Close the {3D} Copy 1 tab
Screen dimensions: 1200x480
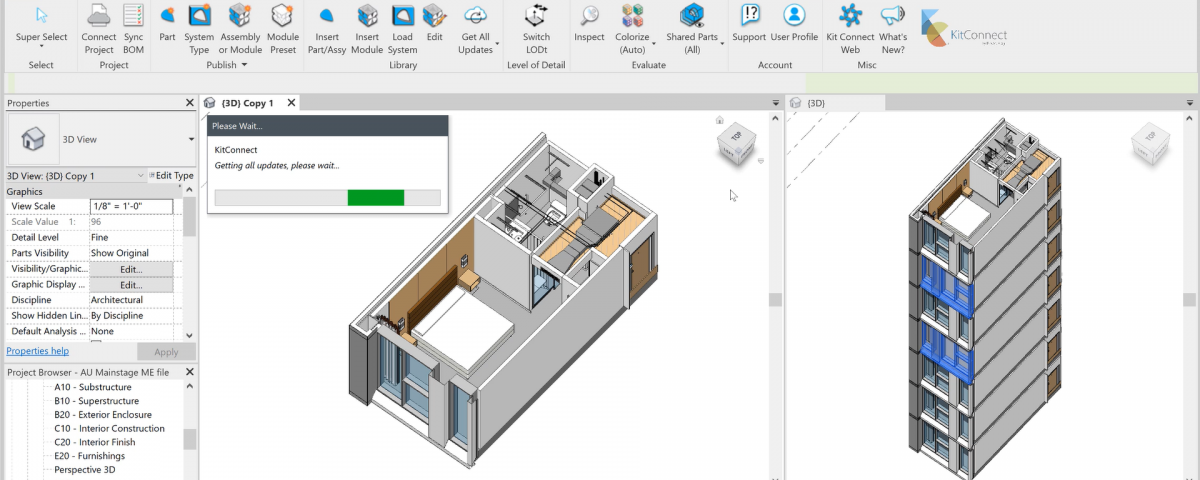pos(292,103)
